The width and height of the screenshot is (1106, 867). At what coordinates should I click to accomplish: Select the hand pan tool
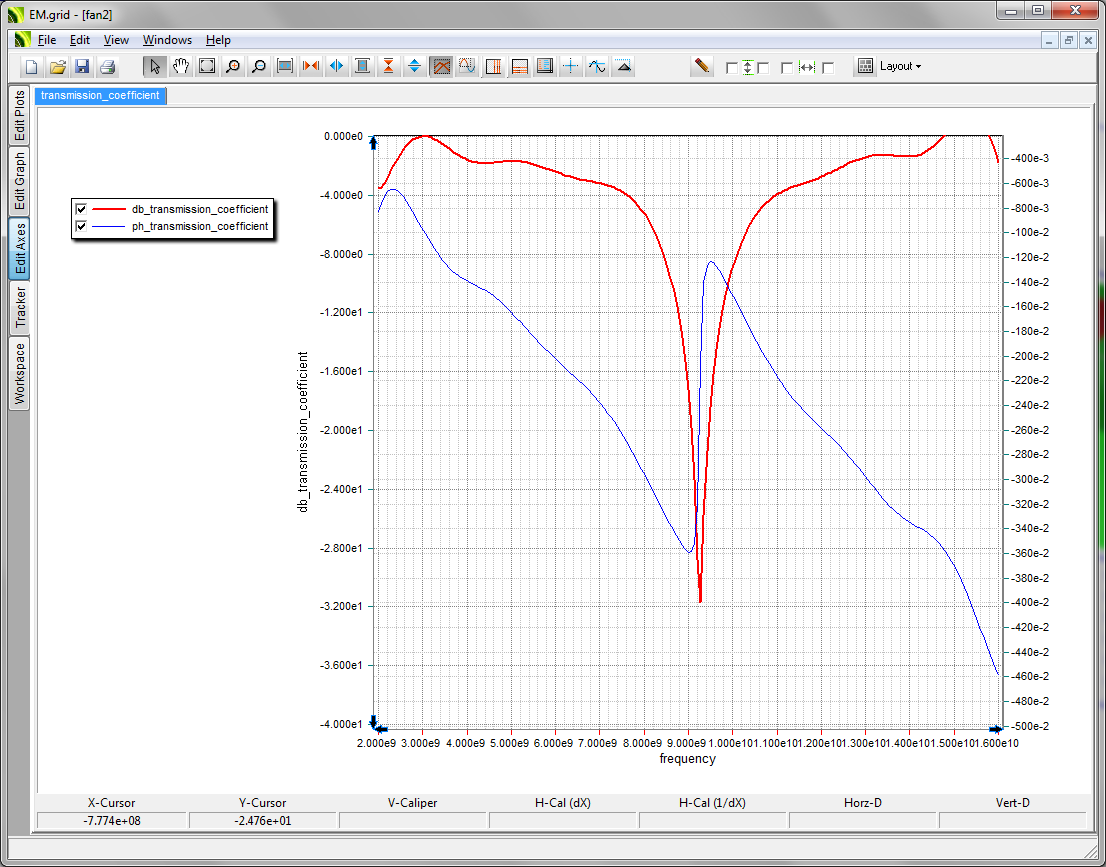click(x=181, y=66)
